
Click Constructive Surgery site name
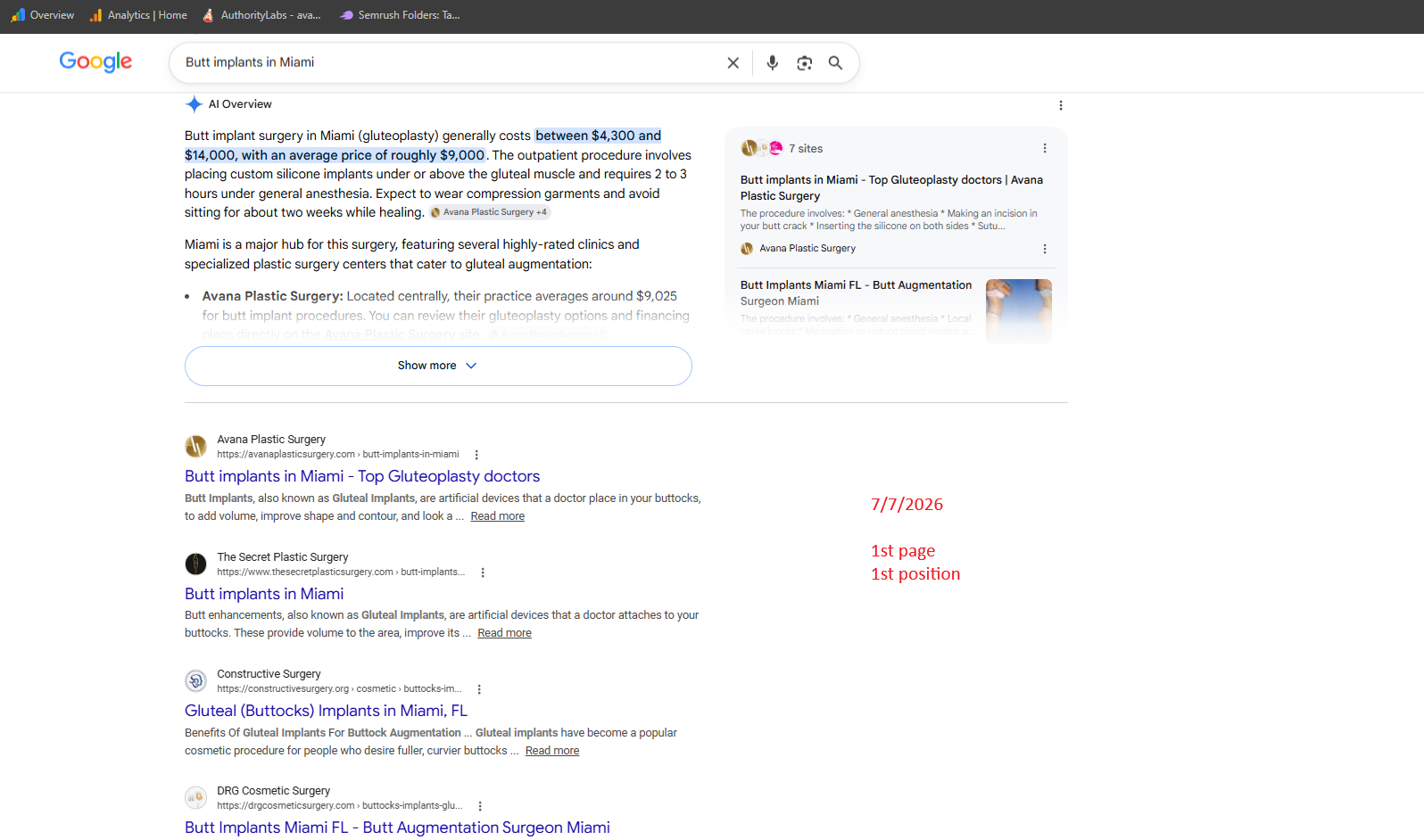pyautogui.click(x=269, y=674)
